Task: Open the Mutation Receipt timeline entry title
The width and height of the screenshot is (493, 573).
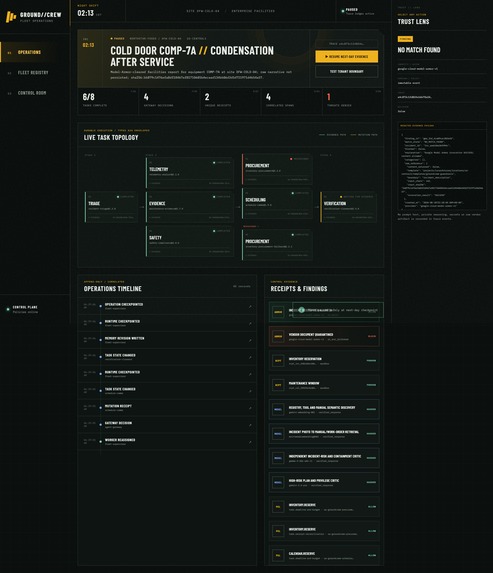Action: 118,406
